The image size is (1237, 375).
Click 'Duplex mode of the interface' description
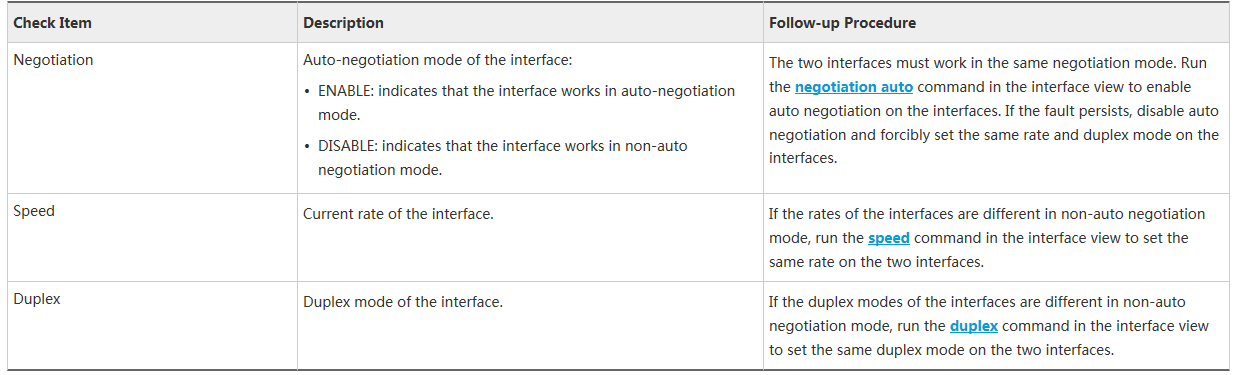(402, 302)
